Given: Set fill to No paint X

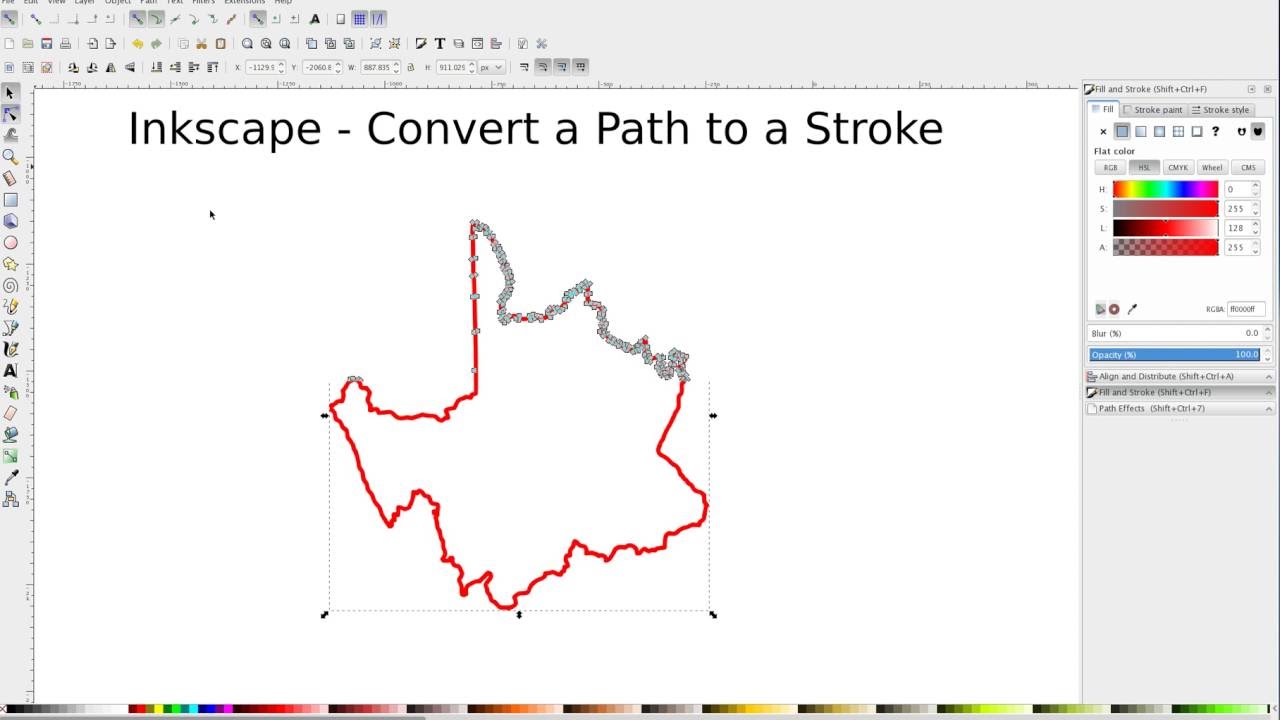Looking at the screenshot, I should 1103,131.
